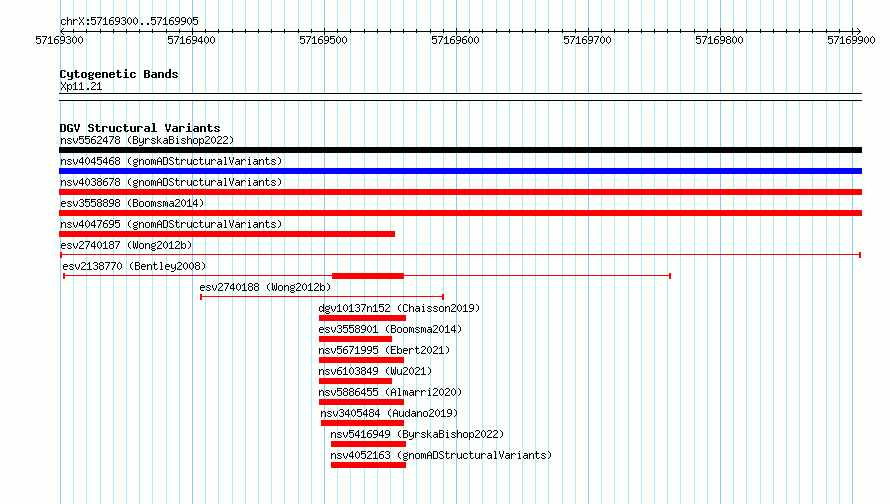The width and height of the screenshot is (890, 504).
Task: Open the esv3558901 (Boomsma2014) label
Action: tap(391, 329)
